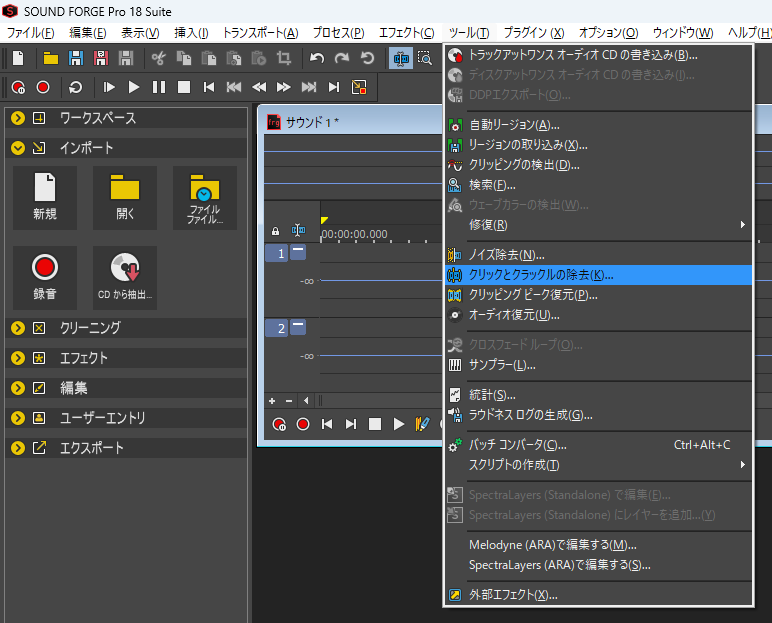Expand the ユーザーエントリ section
This screenshot has width=772, height=623.
tap(18, 418)
